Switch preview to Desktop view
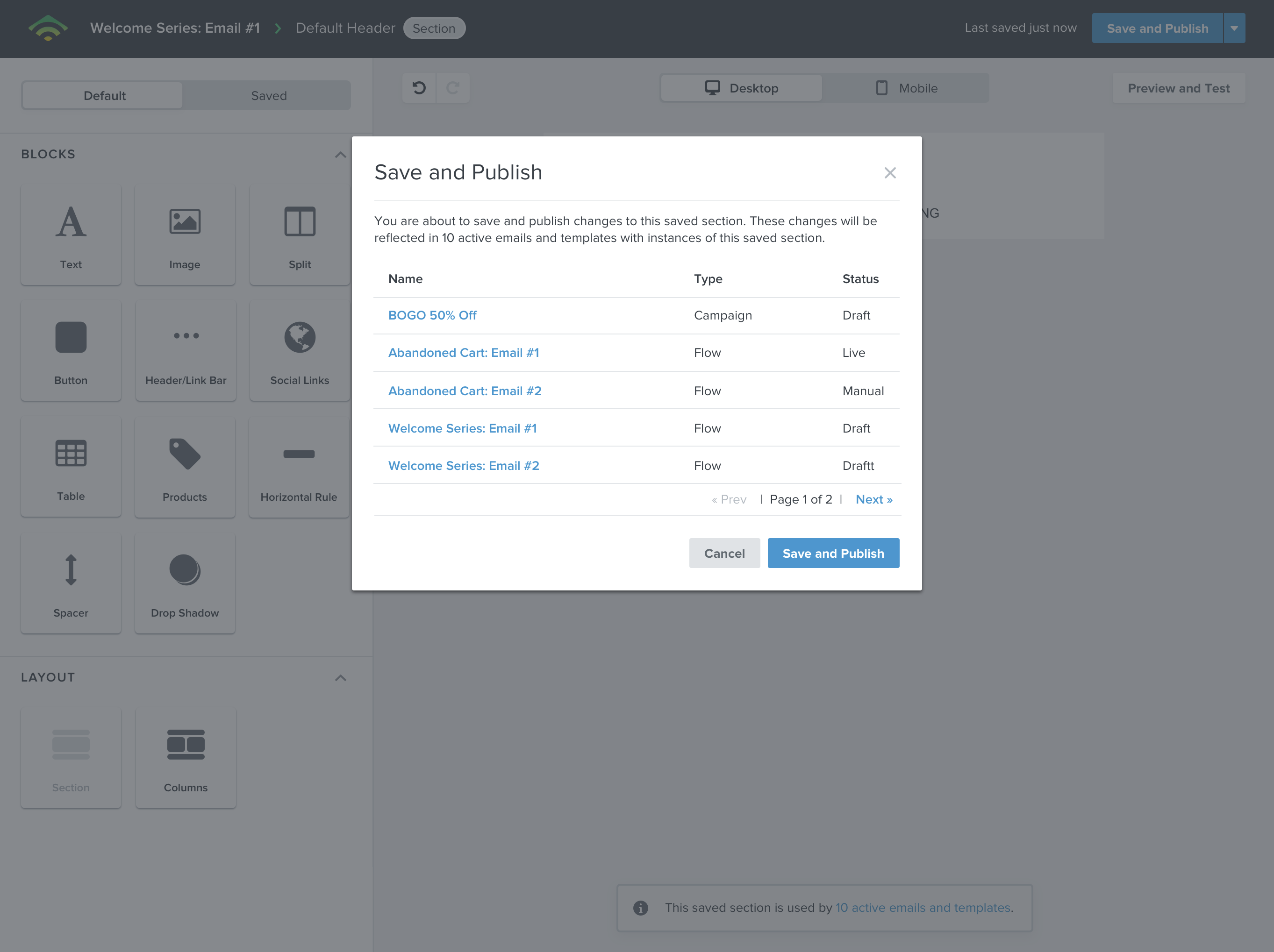 click(x=742, y=88)
